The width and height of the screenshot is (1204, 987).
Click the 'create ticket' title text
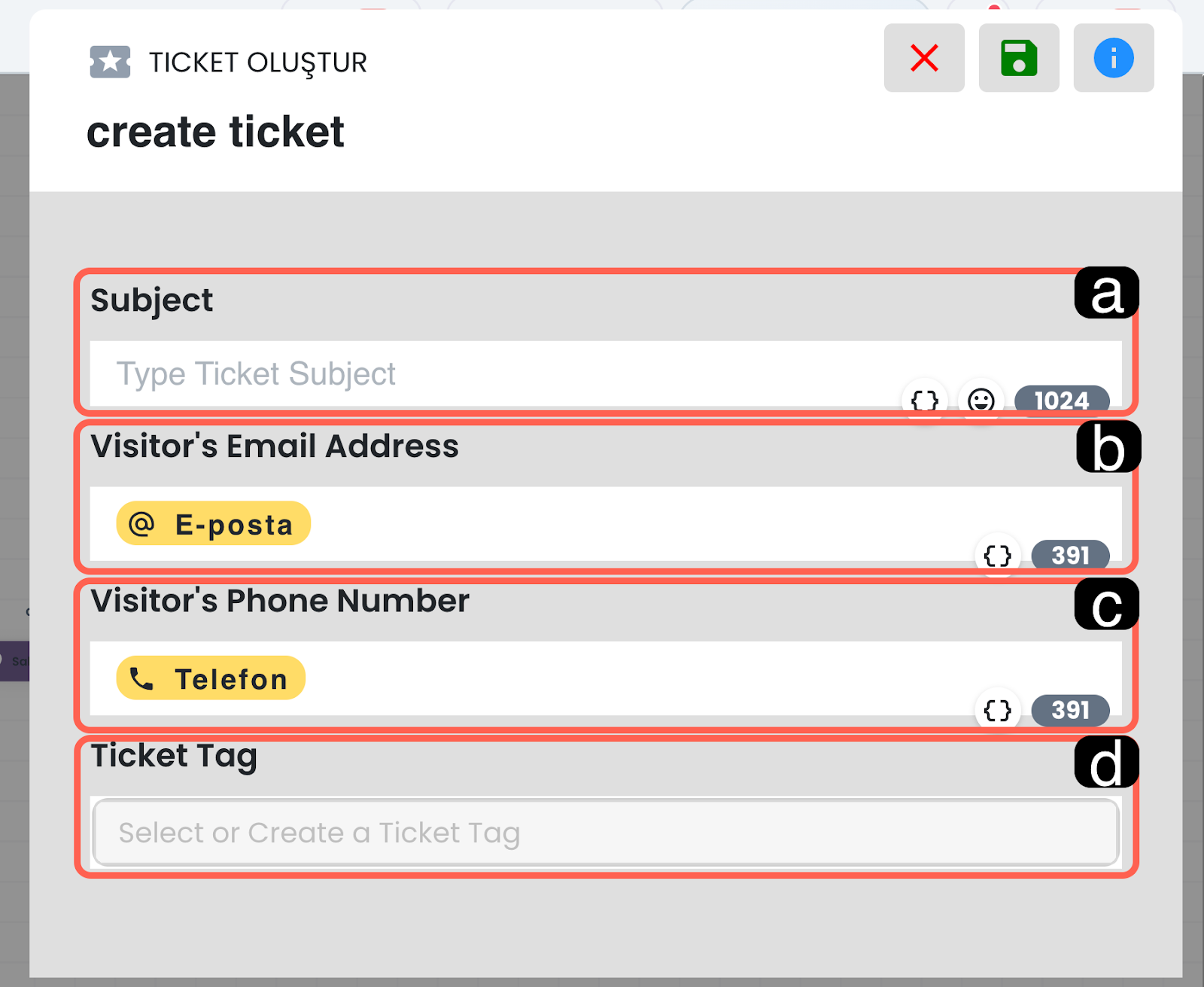point(215,133)
